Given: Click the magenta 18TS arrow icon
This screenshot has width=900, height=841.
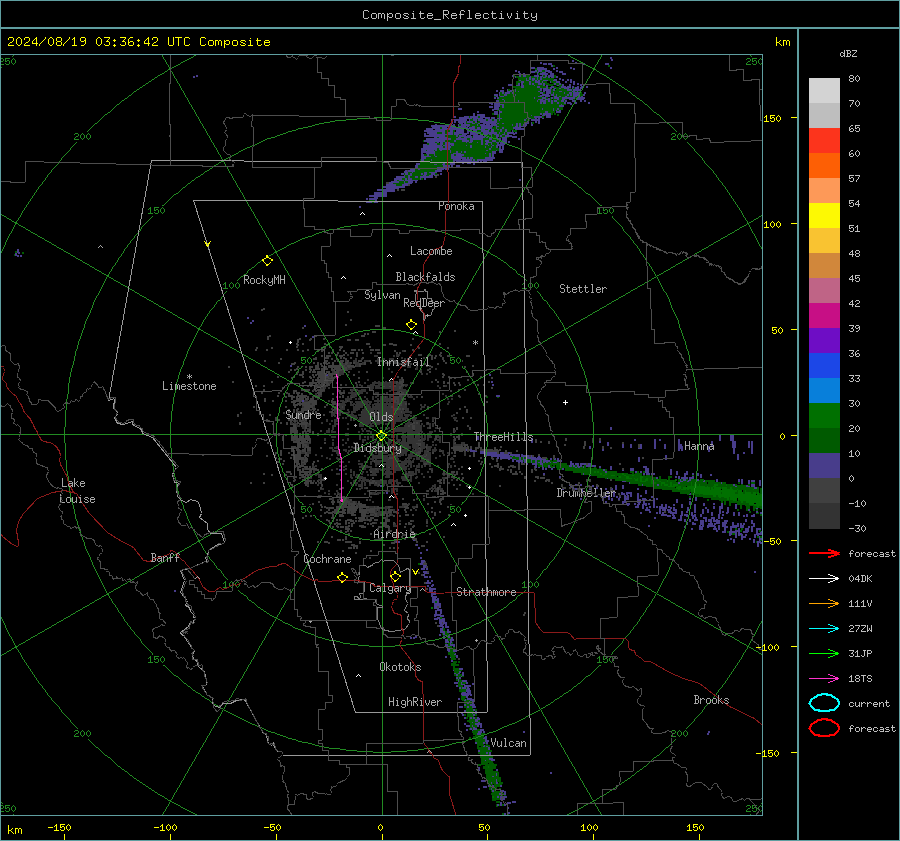Looking at the screenshot, I should (824, 678).
